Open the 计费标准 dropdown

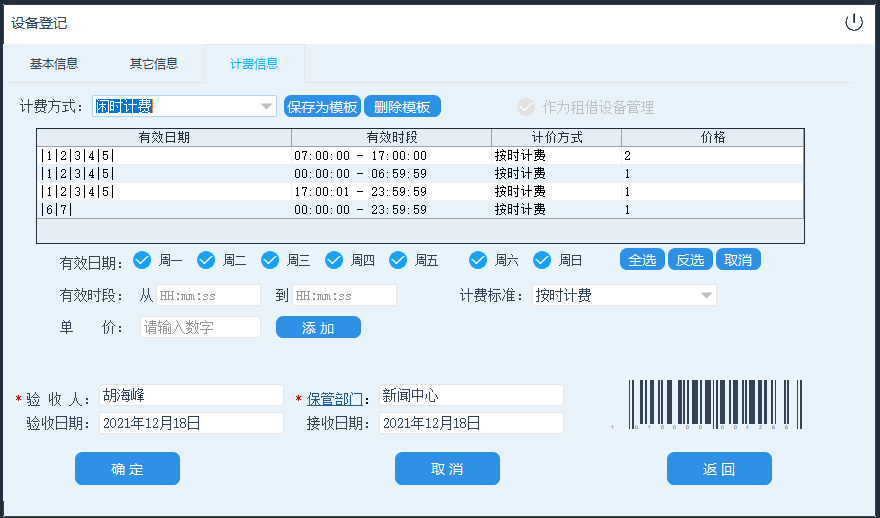tap(706, 295)
